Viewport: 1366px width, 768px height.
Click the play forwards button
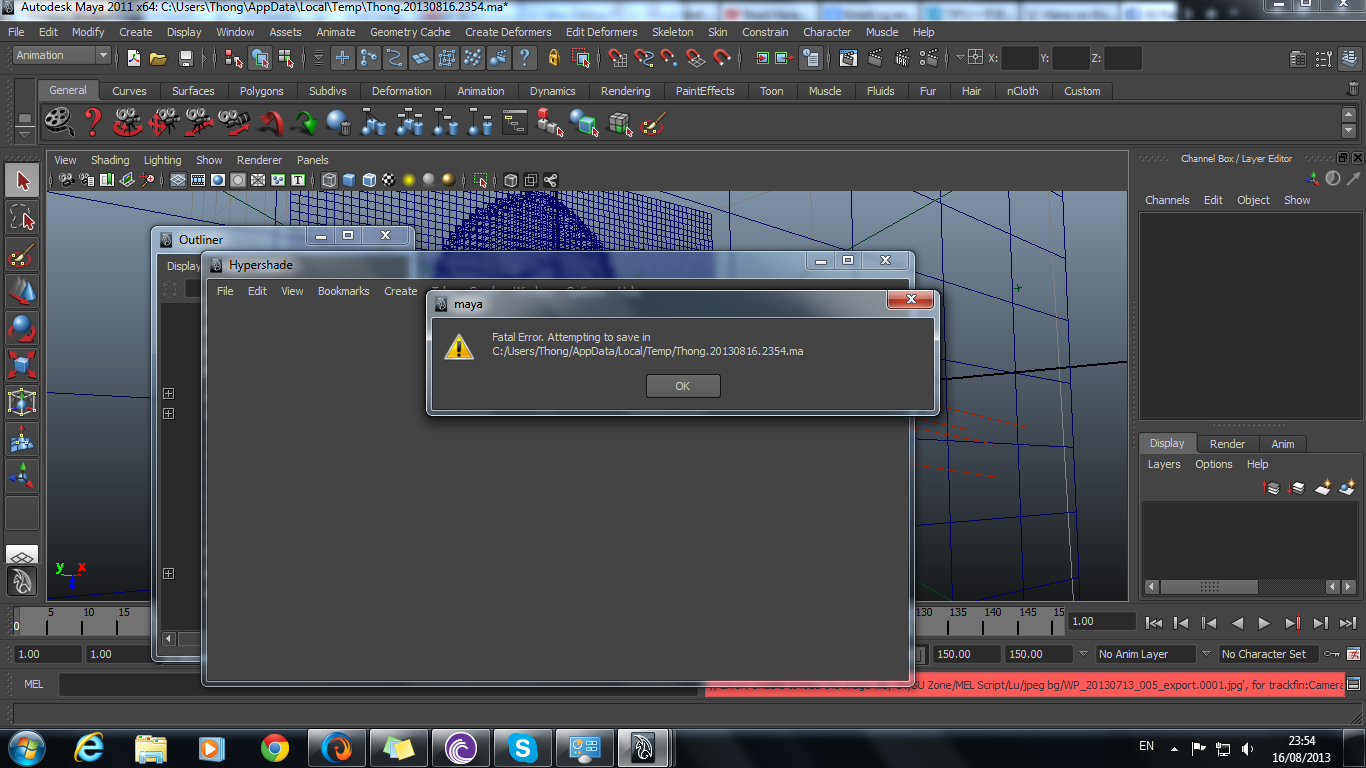click(1264, 623)
